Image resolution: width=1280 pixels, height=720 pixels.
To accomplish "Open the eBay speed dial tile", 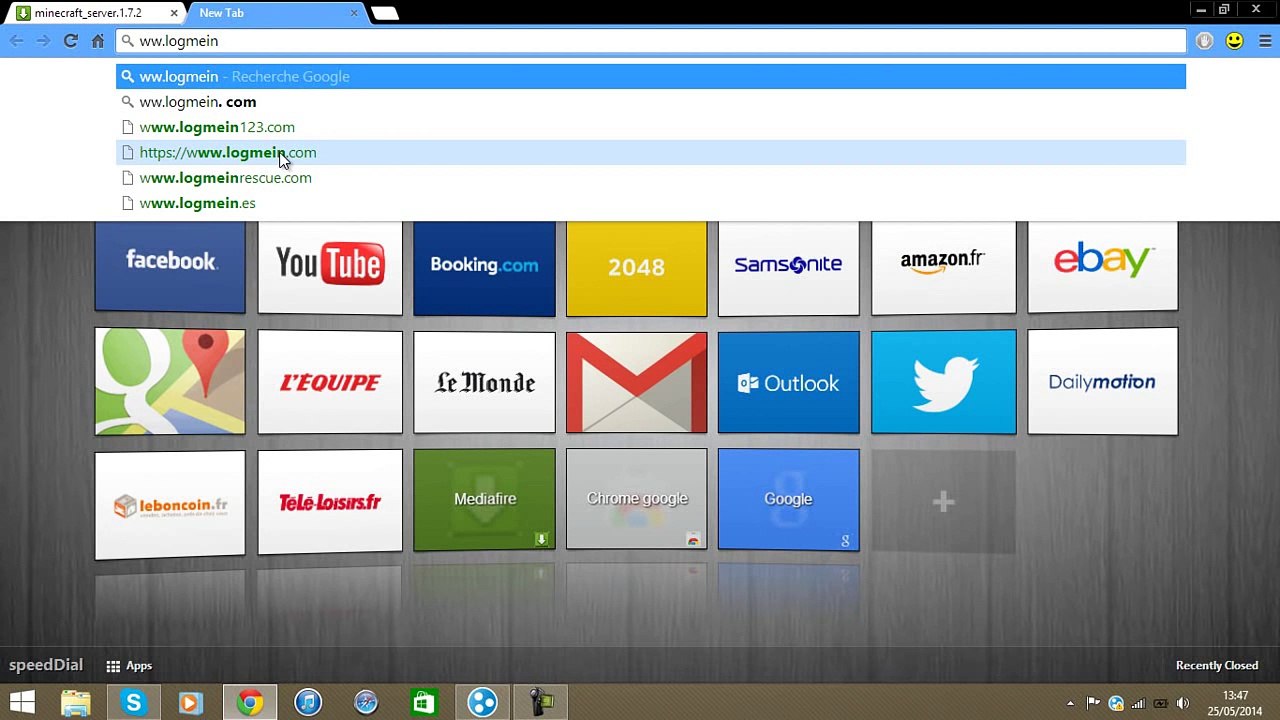I will pos(1102,266).
